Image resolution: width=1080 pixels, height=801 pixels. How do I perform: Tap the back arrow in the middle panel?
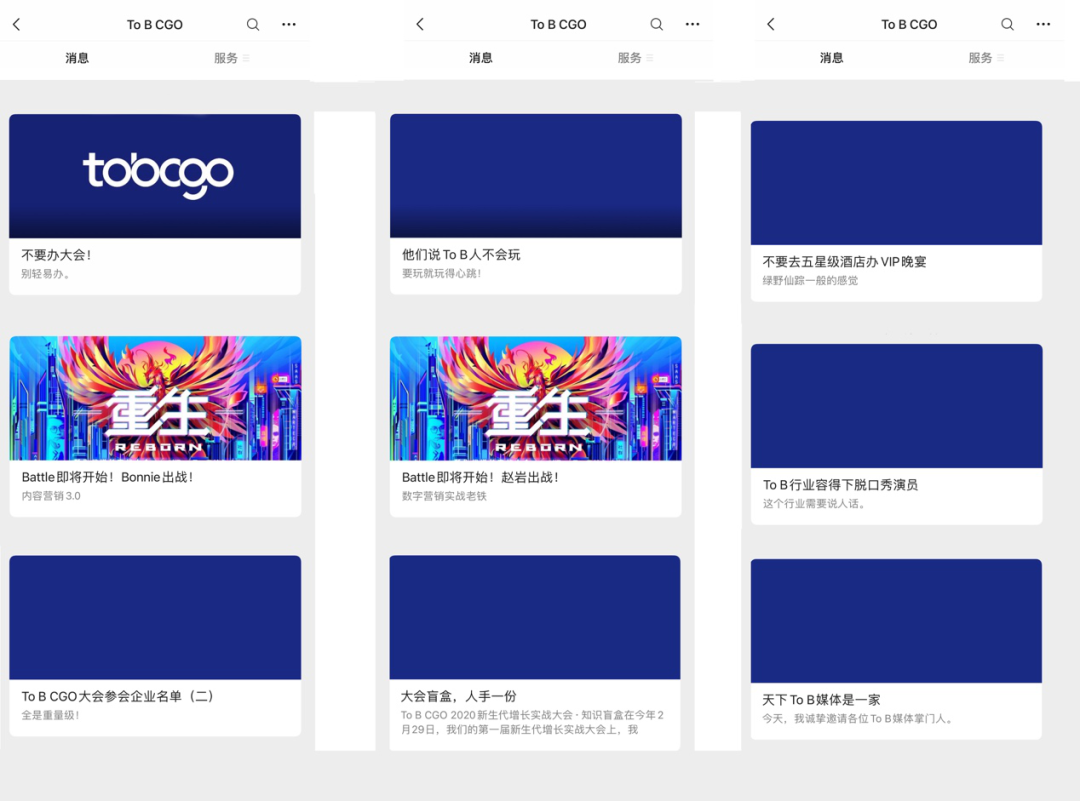coord(420,23)
